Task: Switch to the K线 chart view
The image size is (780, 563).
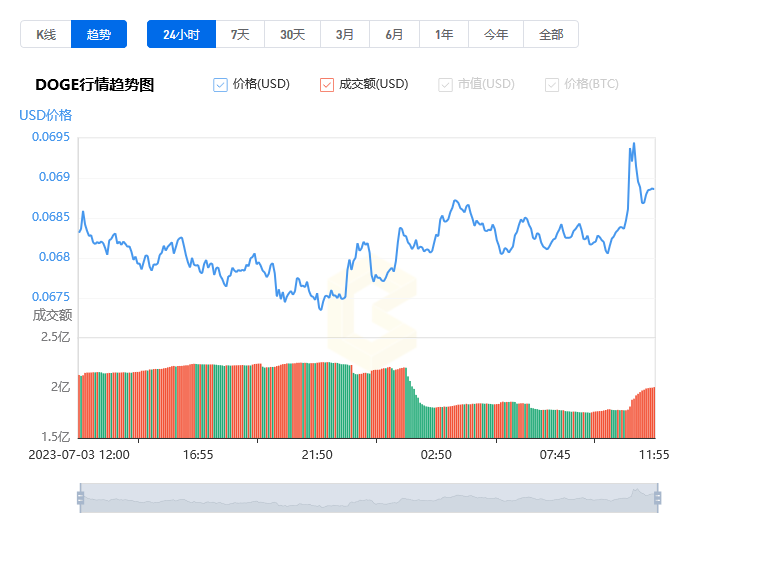Action: tap(46, 34)
